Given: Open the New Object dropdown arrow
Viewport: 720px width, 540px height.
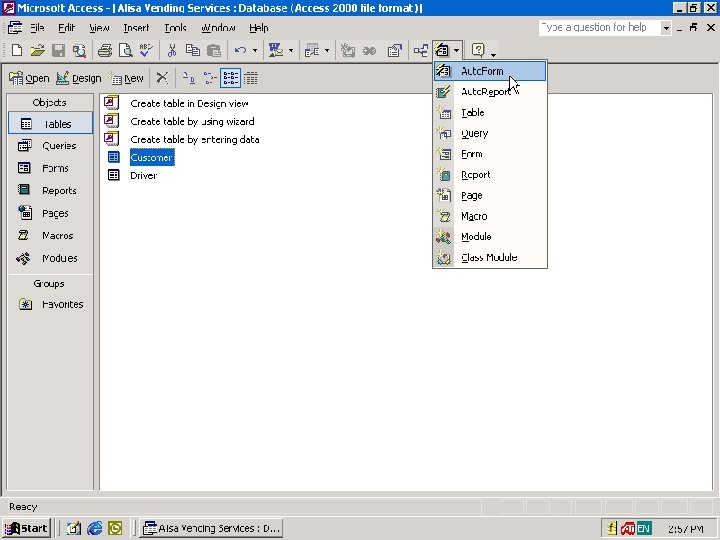Looking at the screenshot, I should [x=456, y=50].
